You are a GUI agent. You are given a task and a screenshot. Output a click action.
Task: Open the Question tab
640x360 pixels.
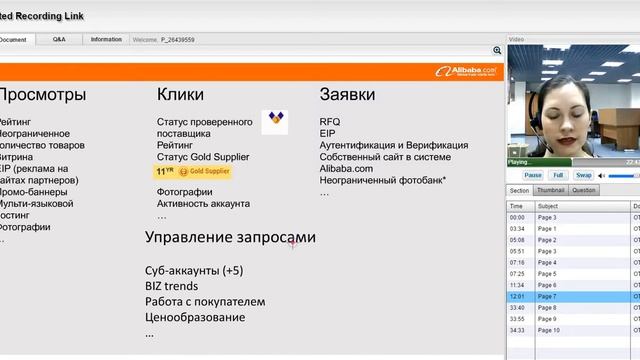pyautogui.click(x=584, y=190)
